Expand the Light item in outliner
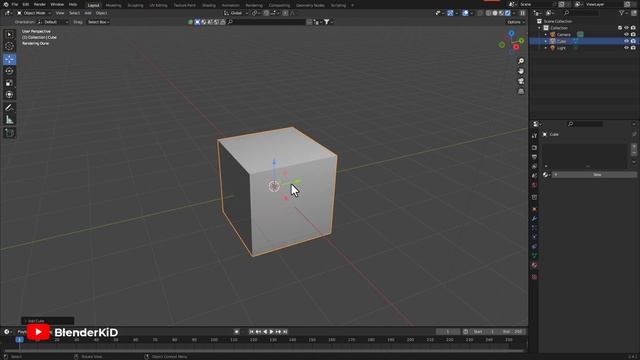The image size is (640, 360). [546, 48]
